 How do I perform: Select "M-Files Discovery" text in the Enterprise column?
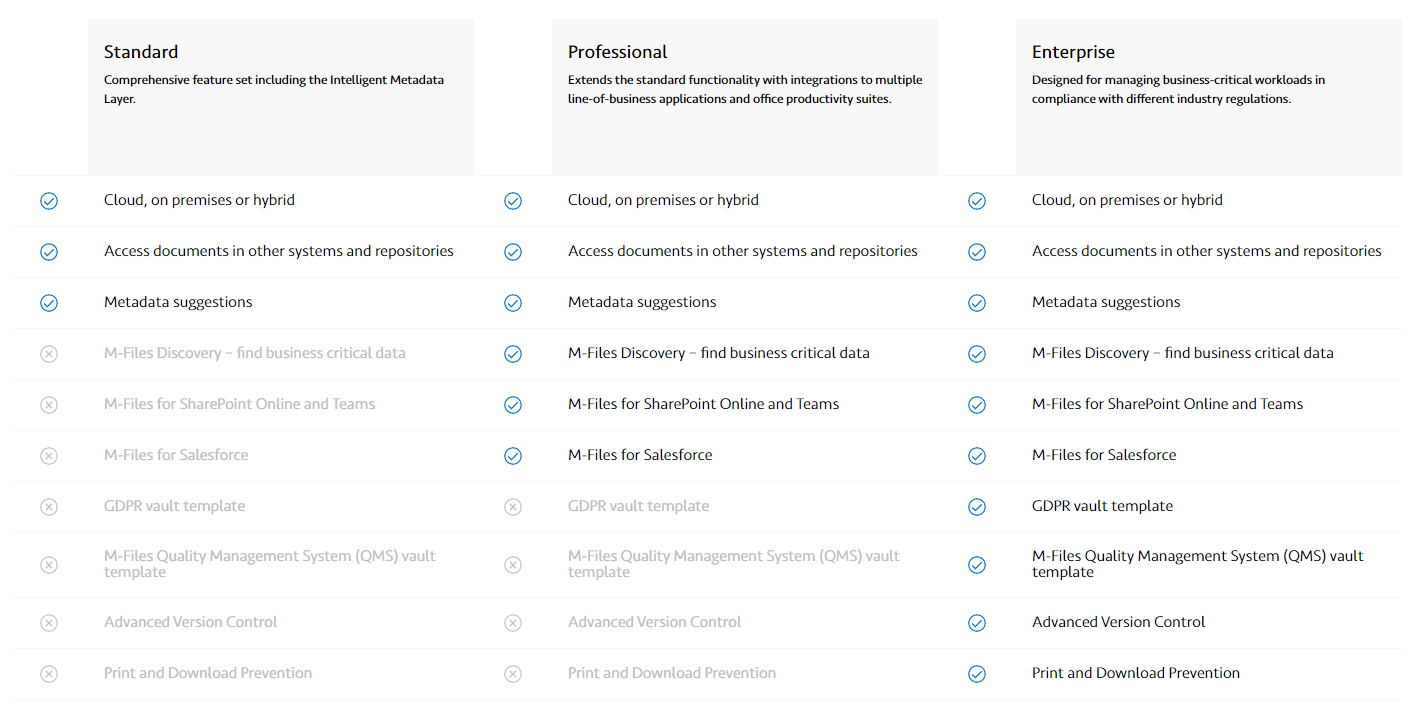1183,353
